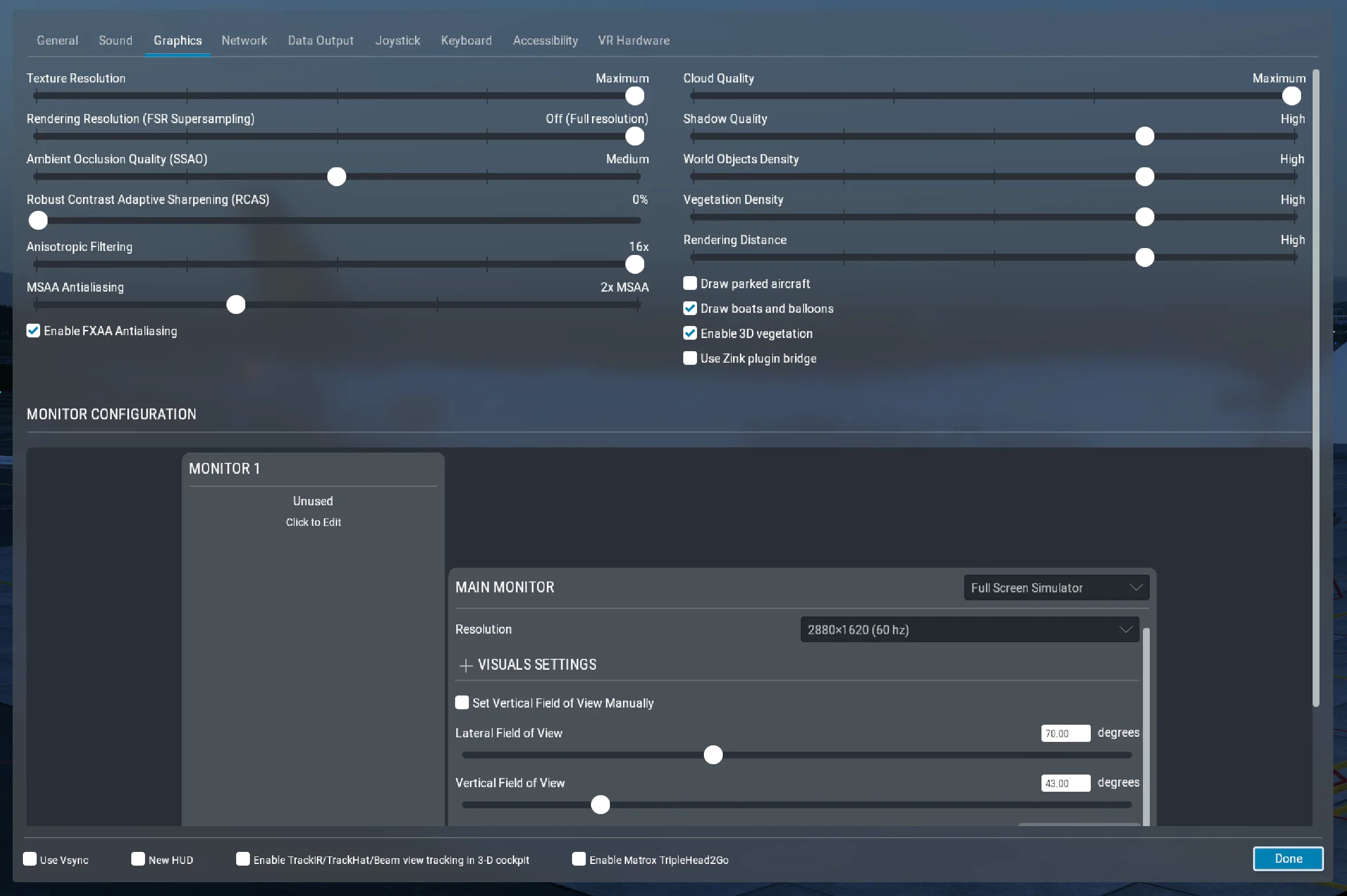Screen dimensions: 1347x896
Task: Open the VR Hardware tab
Action: [x=633, y=41]
